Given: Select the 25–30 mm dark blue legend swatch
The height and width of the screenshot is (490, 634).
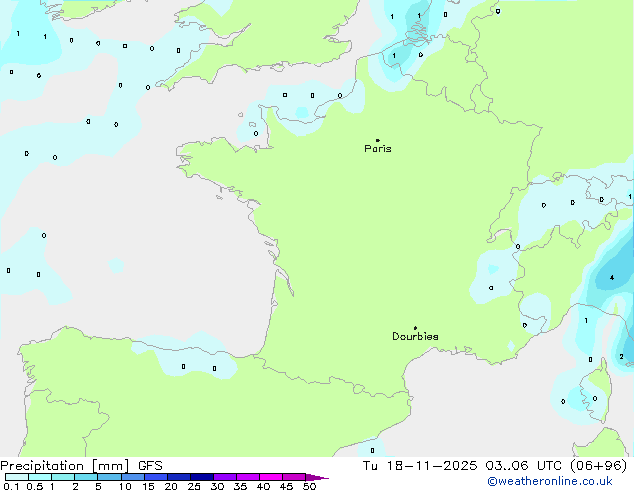Looking at the screenshot, I should [202, 477].
